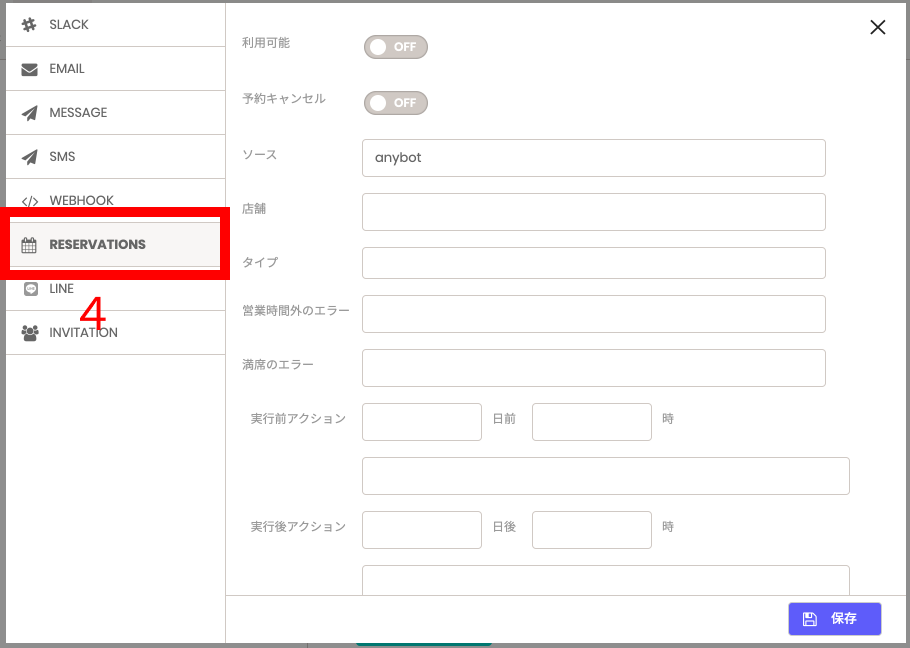Screen dimensions: 910x648
Task: Select the 営業時間外のエラー text field
Action: (x=594, y=314)
